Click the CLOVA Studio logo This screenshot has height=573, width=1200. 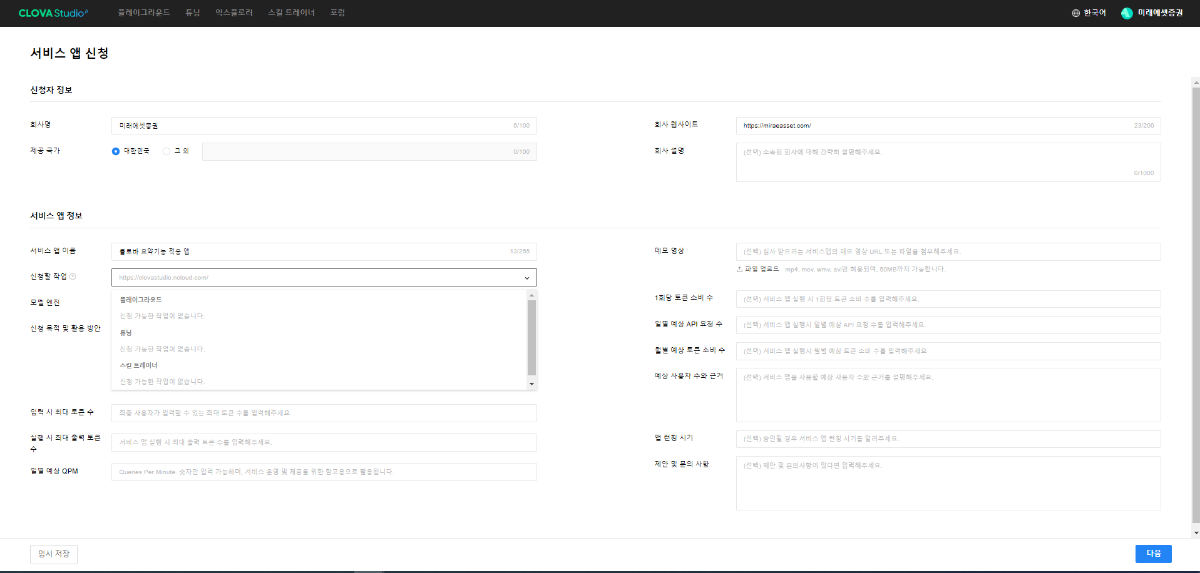(53, 13)
